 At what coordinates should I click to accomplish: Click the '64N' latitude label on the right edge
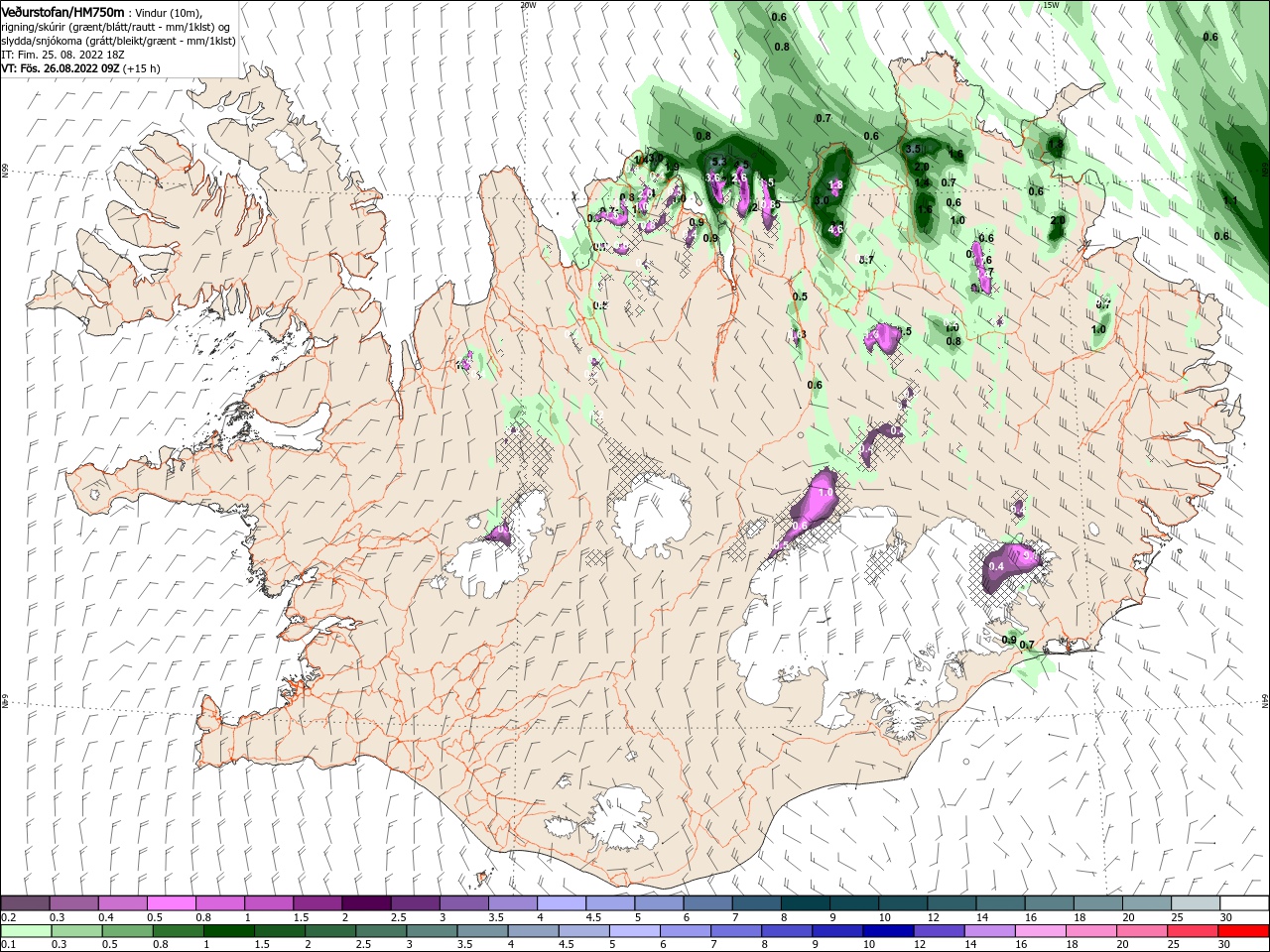1265,701
